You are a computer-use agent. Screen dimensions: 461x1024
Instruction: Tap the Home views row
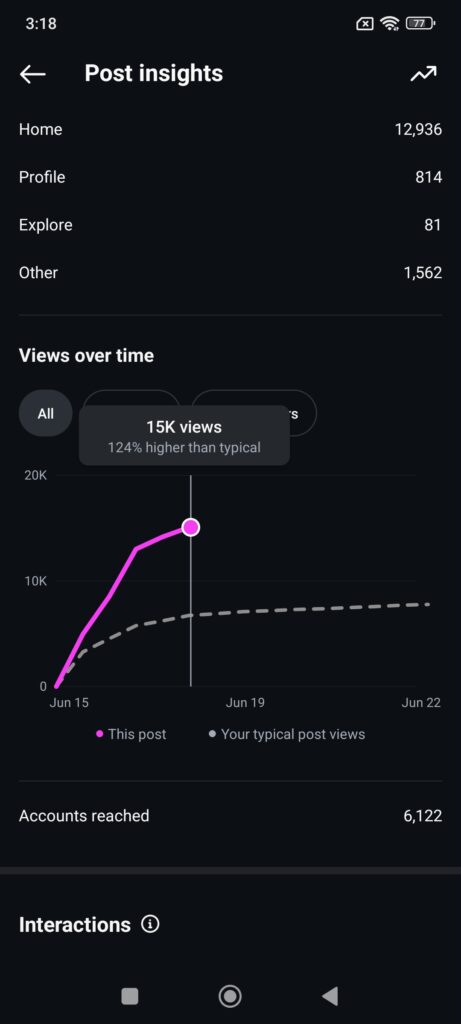pos(230,129)
